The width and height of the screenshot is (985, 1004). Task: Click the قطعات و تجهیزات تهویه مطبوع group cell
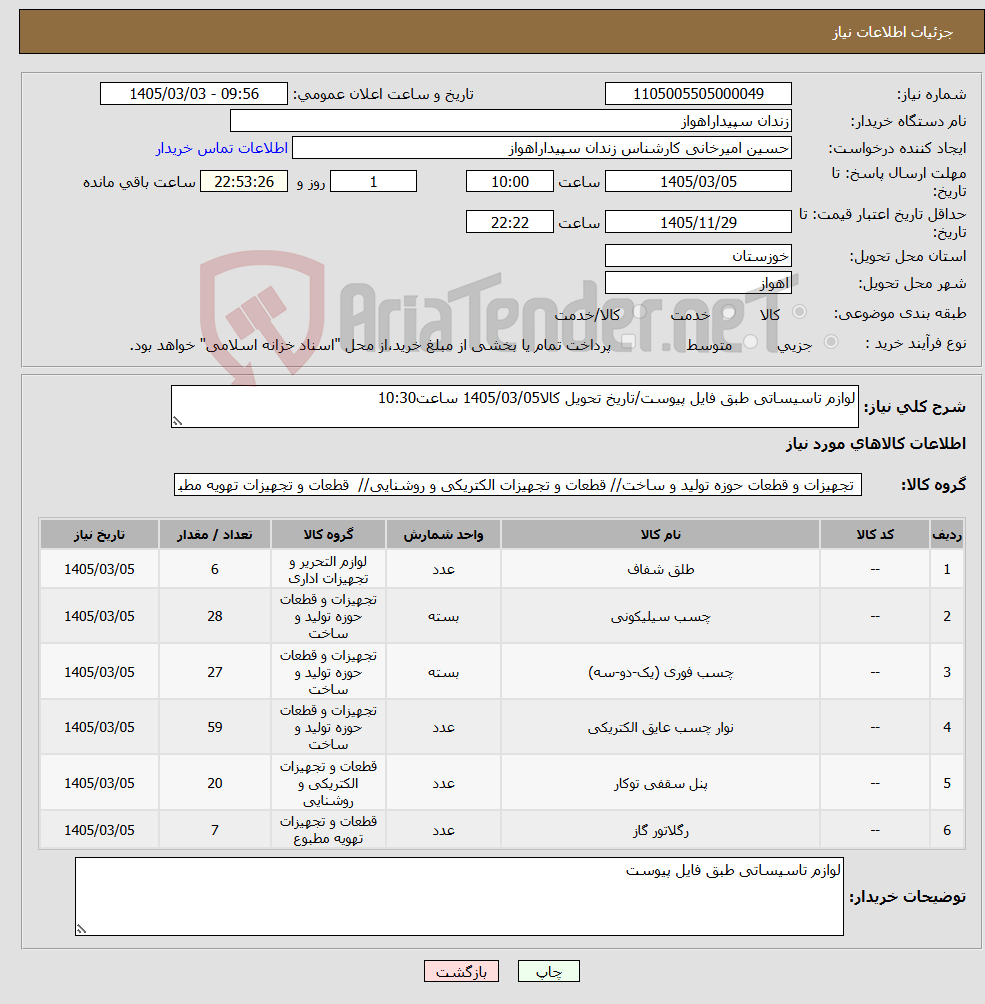328,830
